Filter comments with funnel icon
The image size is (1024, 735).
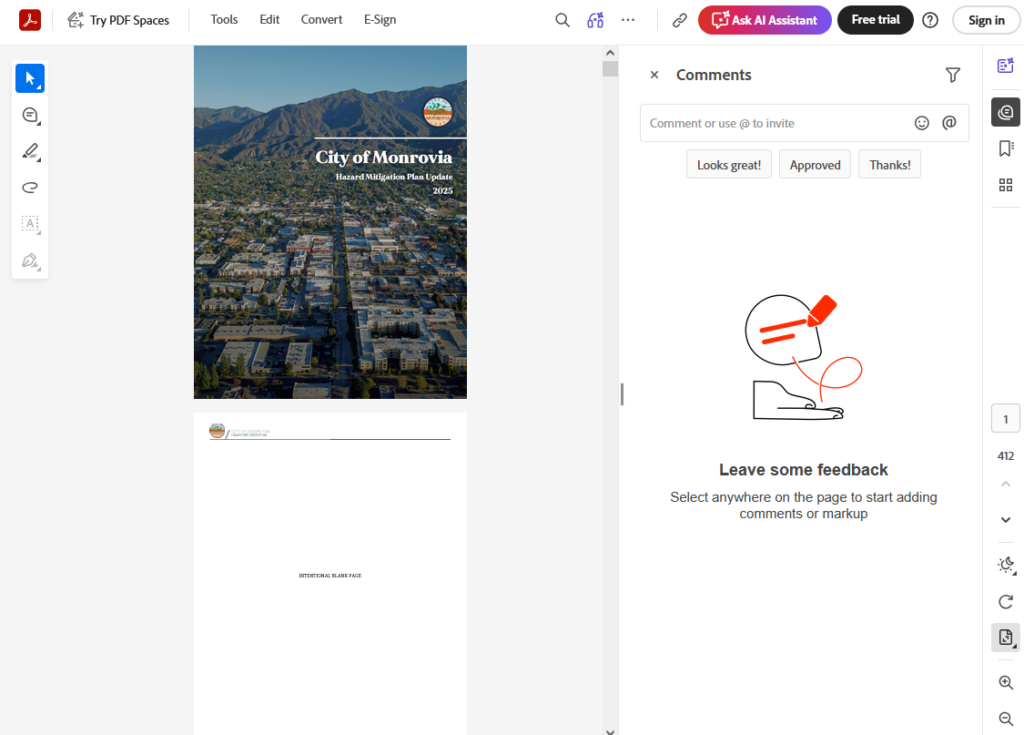pos(952,75)
